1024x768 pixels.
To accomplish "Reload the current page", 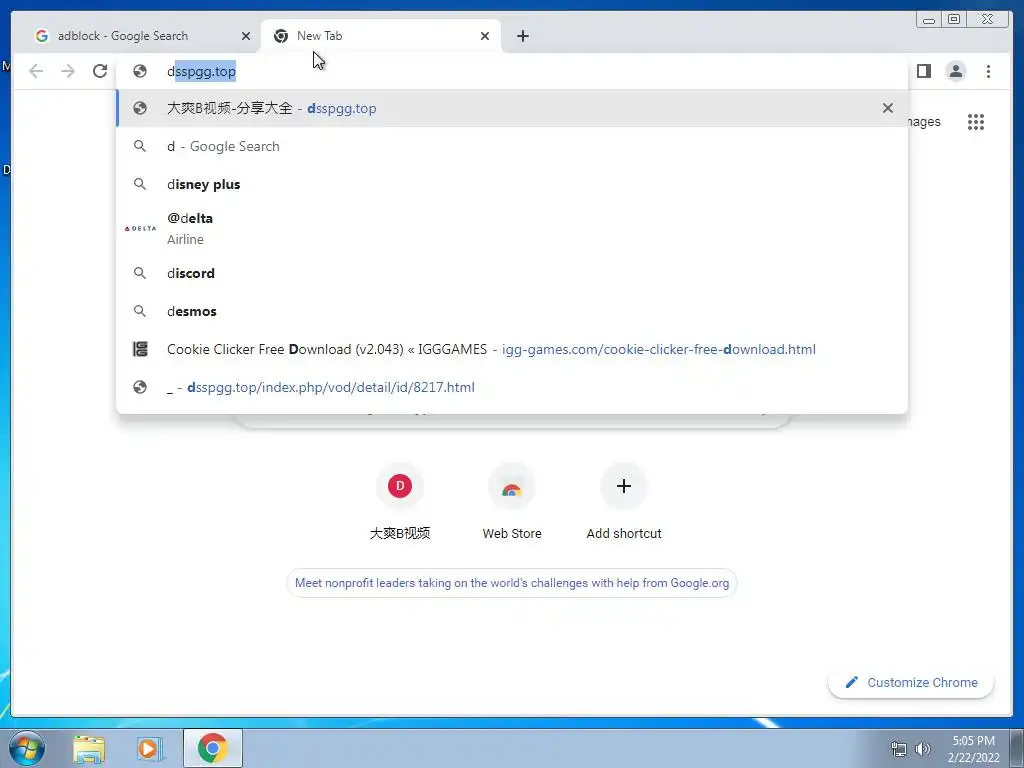I will [x=100, y=71].
